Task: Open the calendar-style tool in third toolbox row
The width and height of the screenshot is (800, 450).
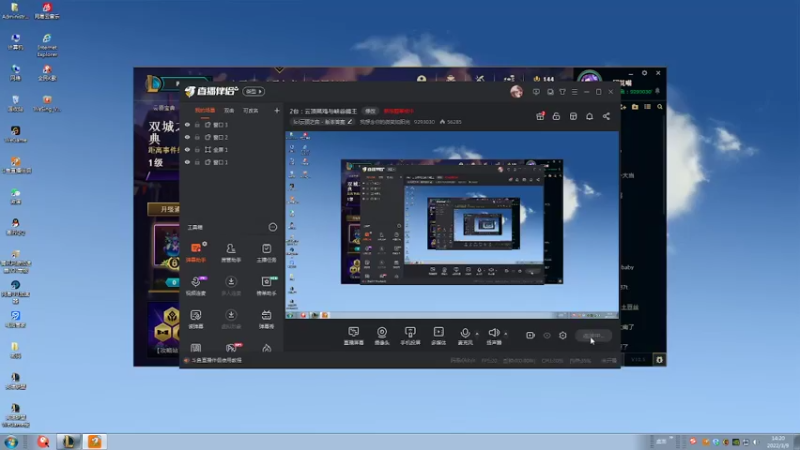Action: click(x=266, y=319)
